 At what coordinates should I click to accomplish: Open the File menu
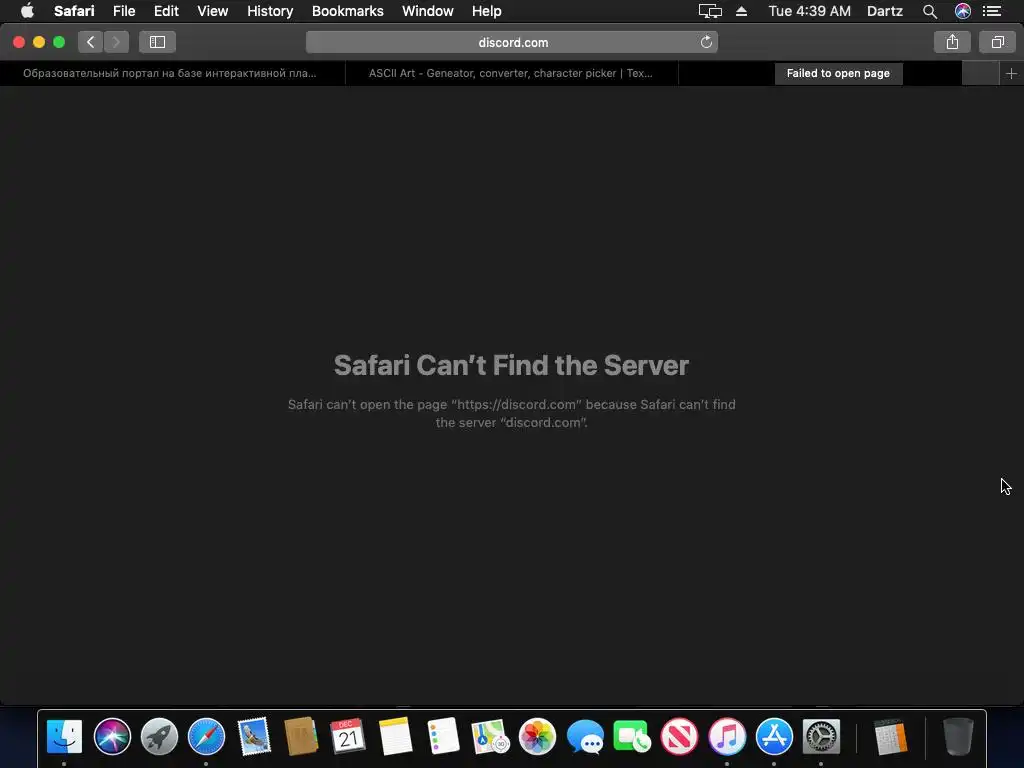pyautogui.click(x=123, y=11)
